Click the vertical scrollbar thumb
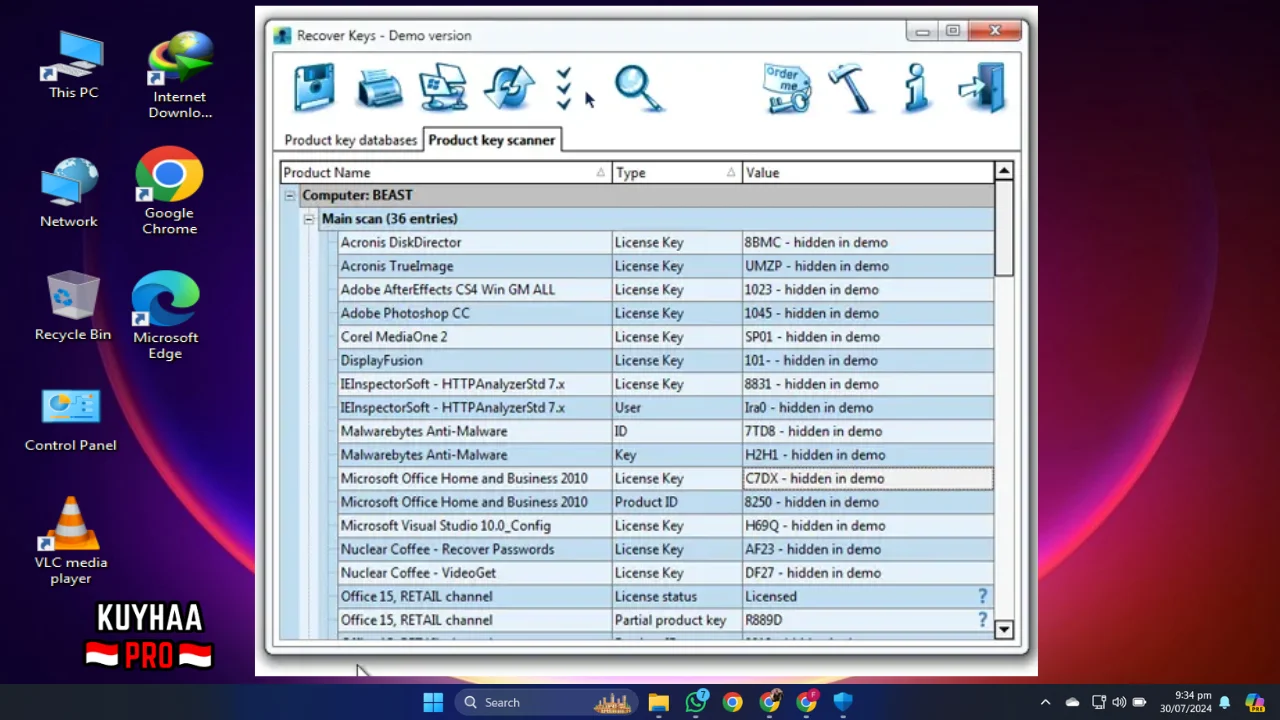 click(x=1004, y=228)
